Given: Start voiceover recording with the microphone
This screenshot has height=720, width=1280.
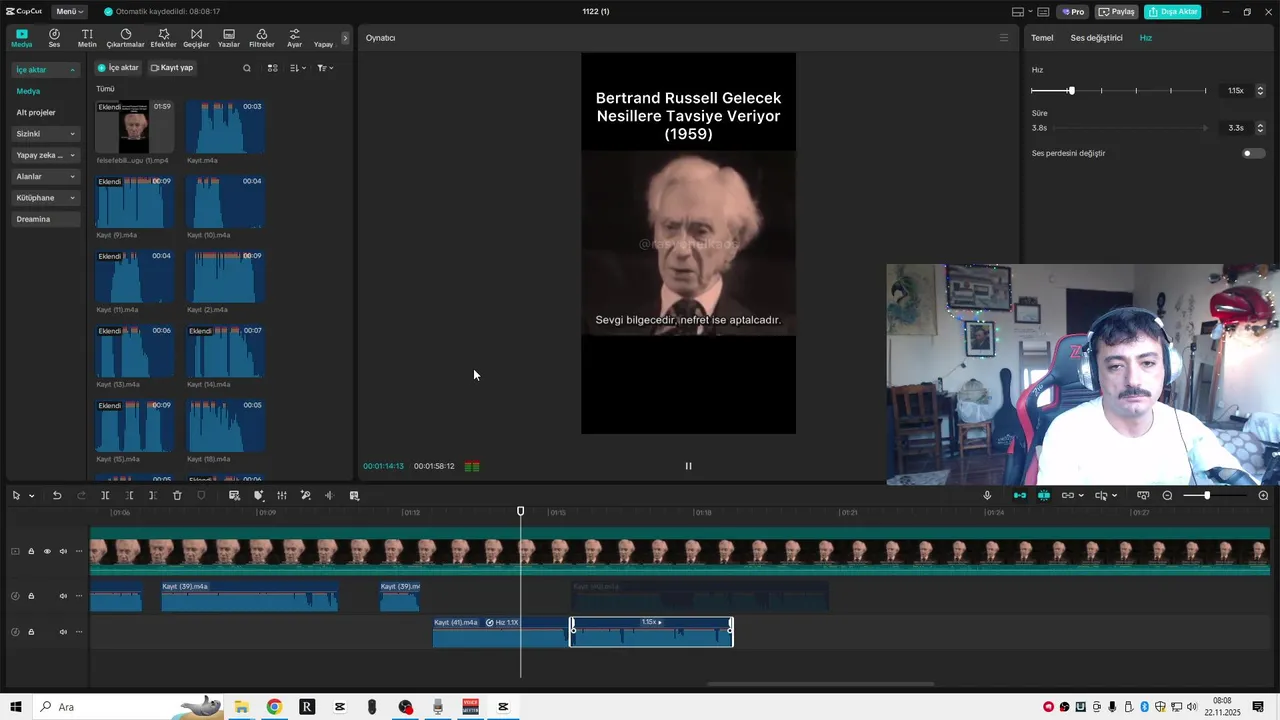Looking at the screenshot, I should 987,496.
